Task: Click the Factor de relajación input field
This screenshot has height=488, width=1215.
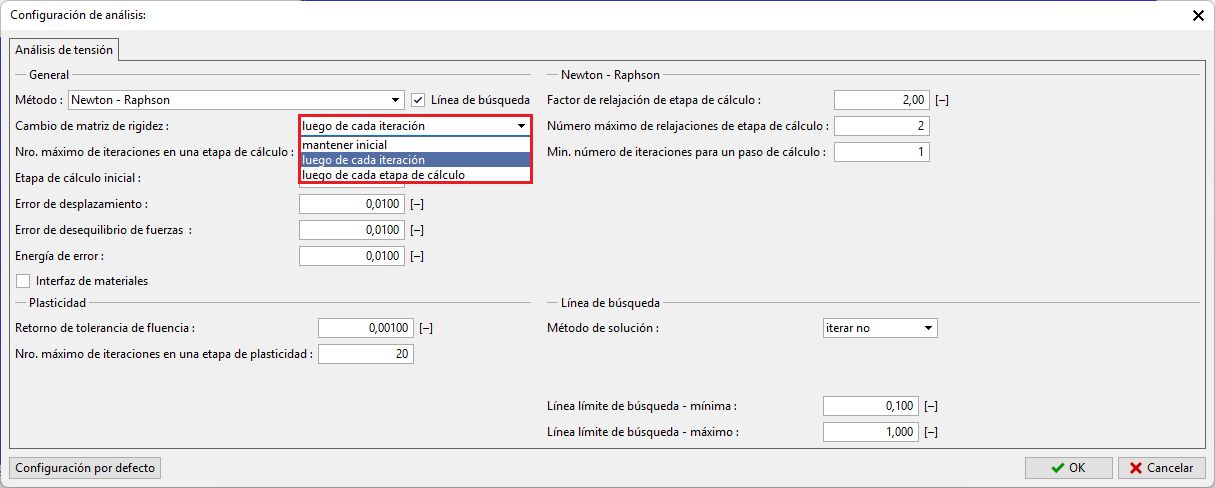Action: tap(881, 100)
